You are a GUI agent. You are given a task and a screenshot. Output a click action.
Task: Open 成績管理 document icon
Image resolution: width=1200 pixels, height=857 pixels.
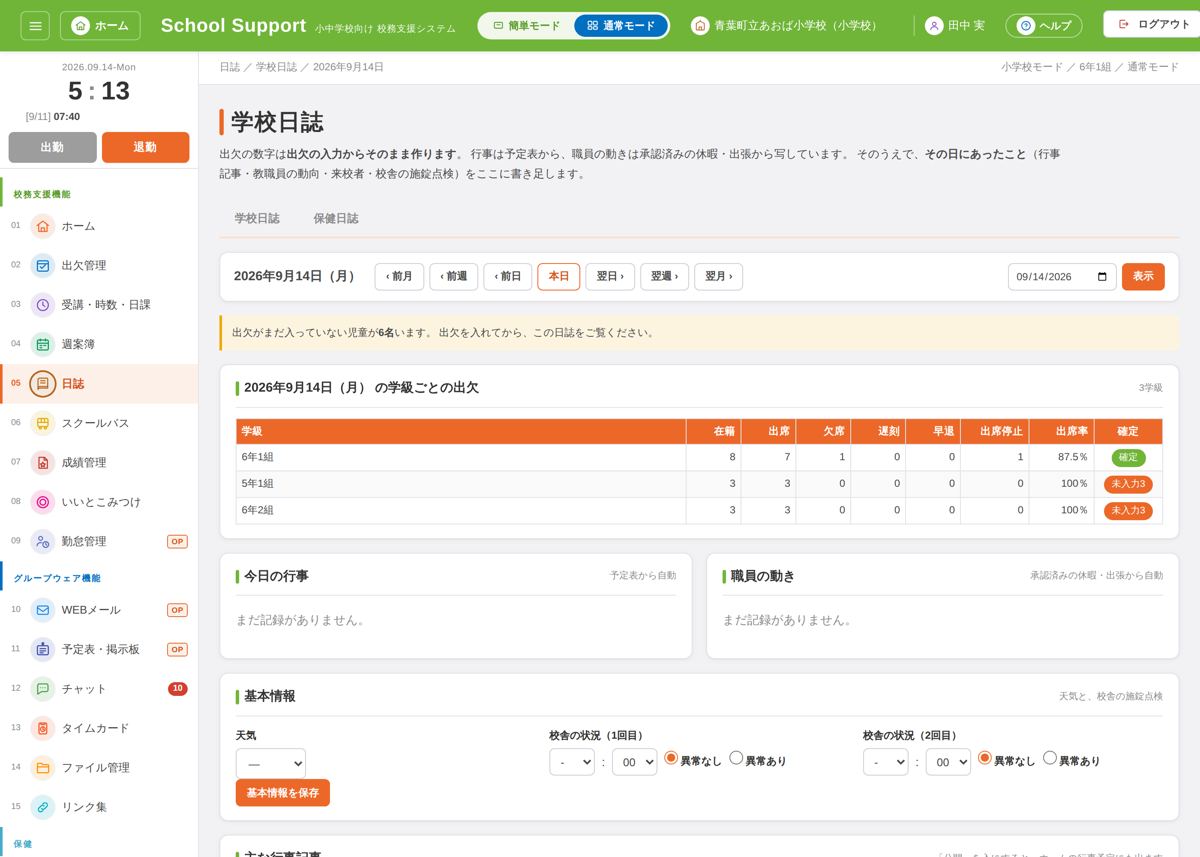(42, 462)
